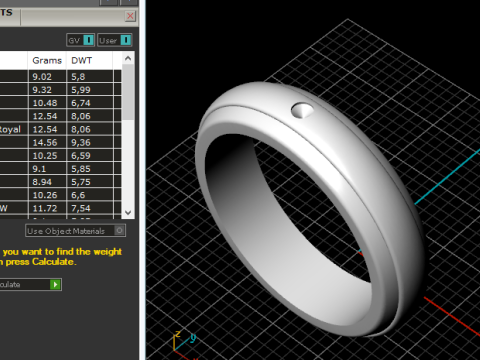Toggle the User switch
The image size is (480, 360).
click(115, 40)
